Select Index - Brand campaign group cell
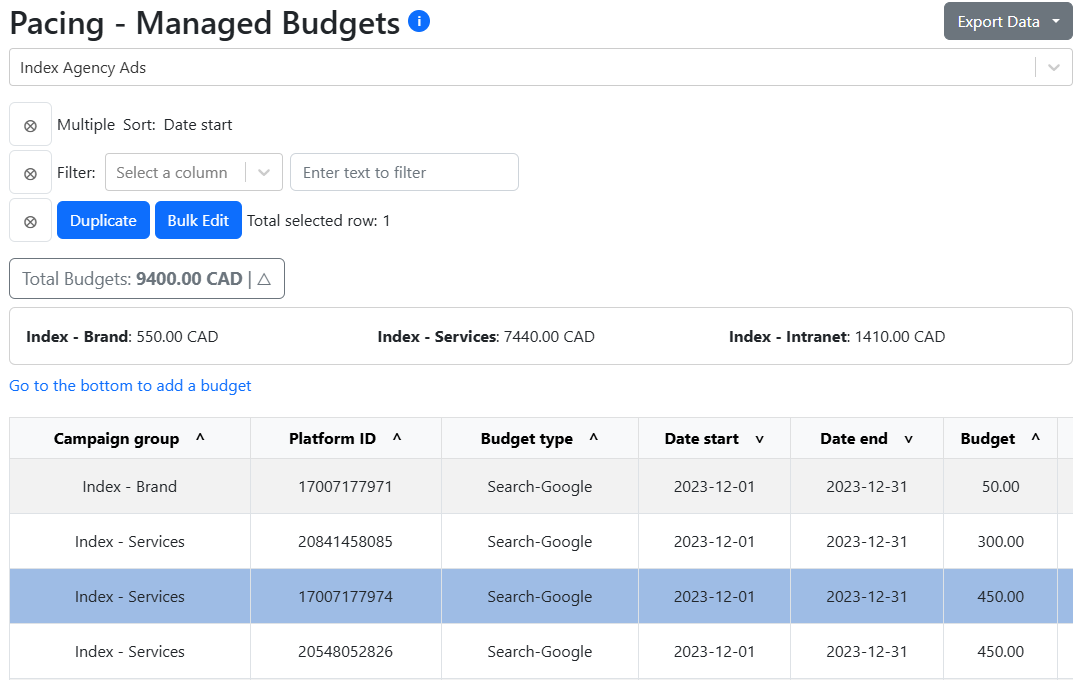The image size is (1087, 680). pyautogui.click(x=130, y=487)
